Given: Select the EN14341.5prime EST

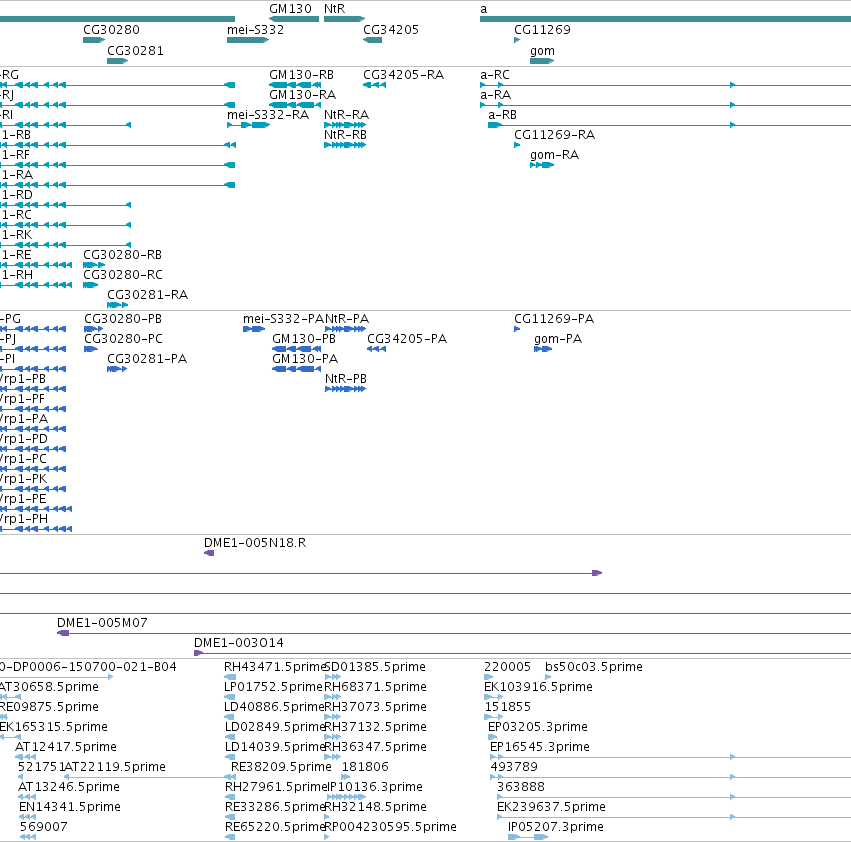Looking at the screenshot, I should click(27, 817).
